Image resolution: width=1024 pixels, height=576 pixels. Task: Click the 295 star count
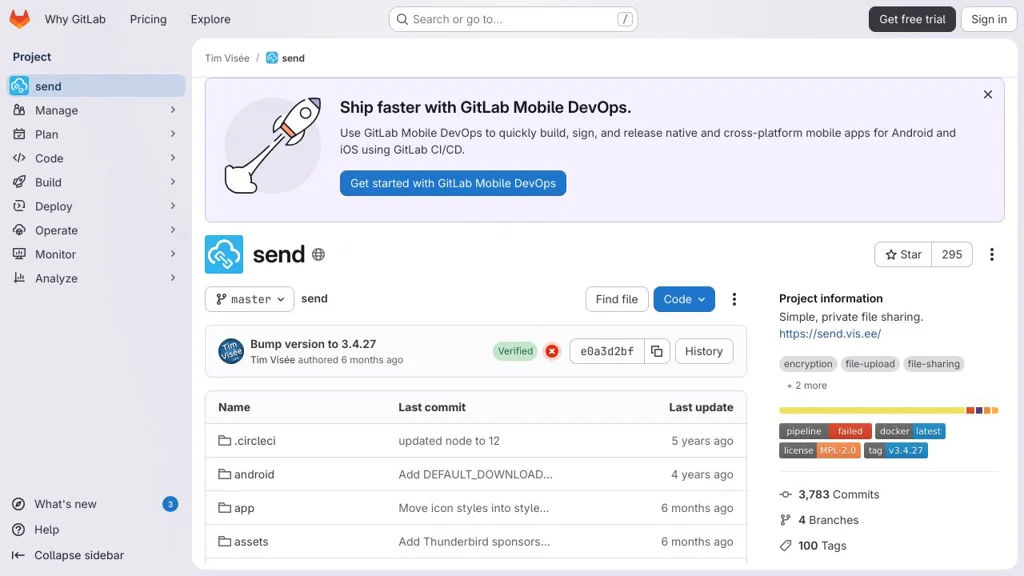[952, 255]
